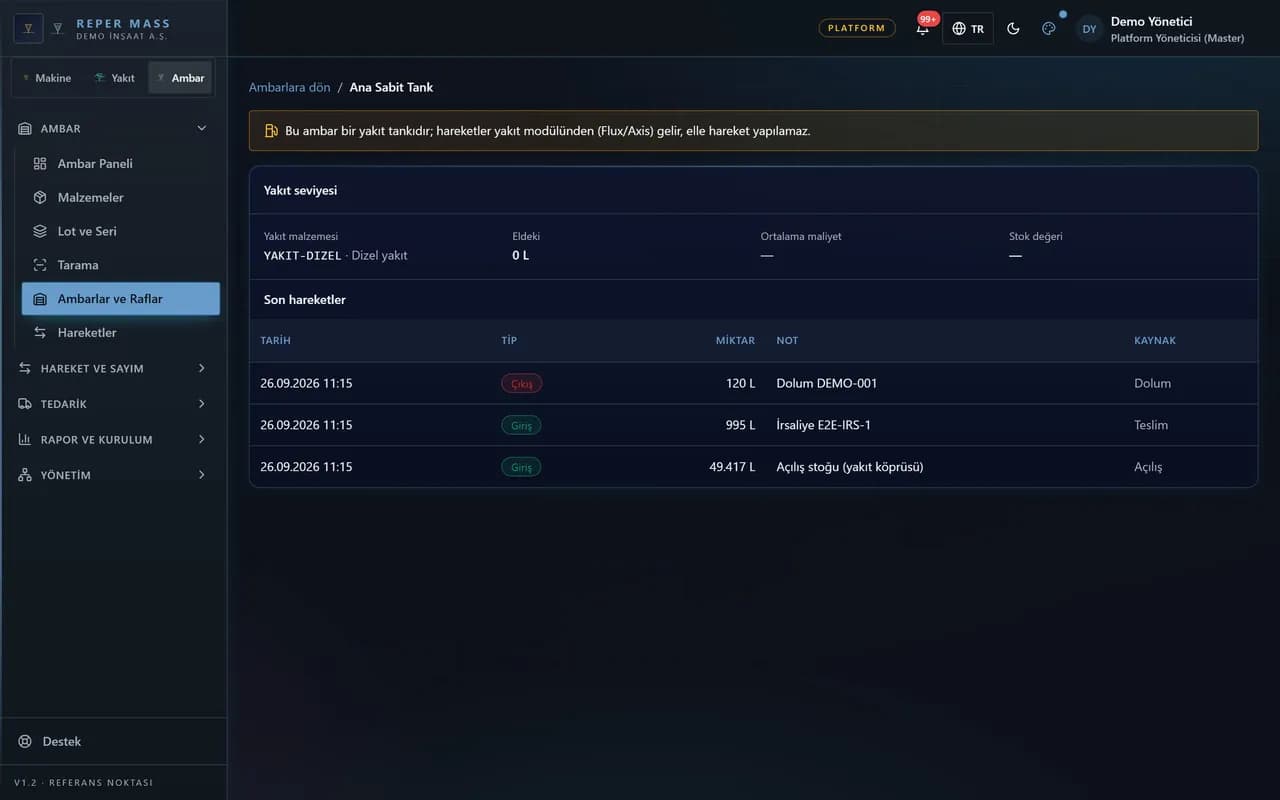The height and width of the screenshot is (800, 1280).
Task: Click the Tedarik truck icon
Action: [25, 404]
